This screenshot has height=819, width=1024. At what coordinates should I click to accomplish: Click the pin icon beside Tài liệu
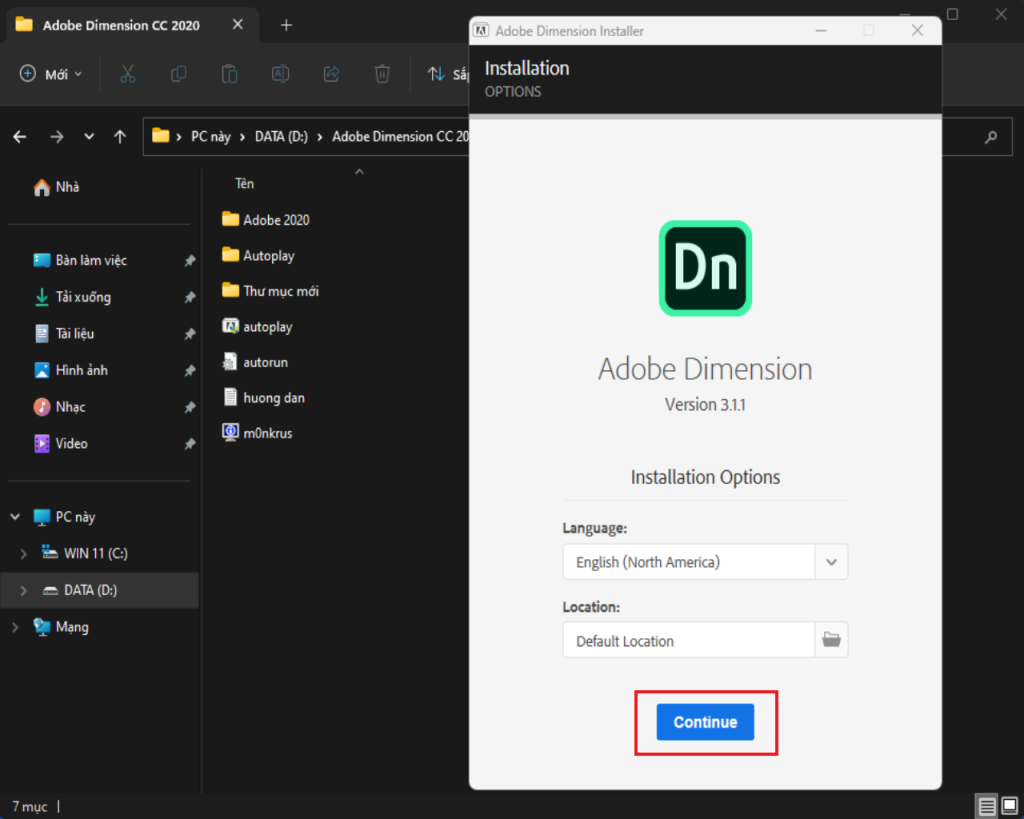[189, 334]
